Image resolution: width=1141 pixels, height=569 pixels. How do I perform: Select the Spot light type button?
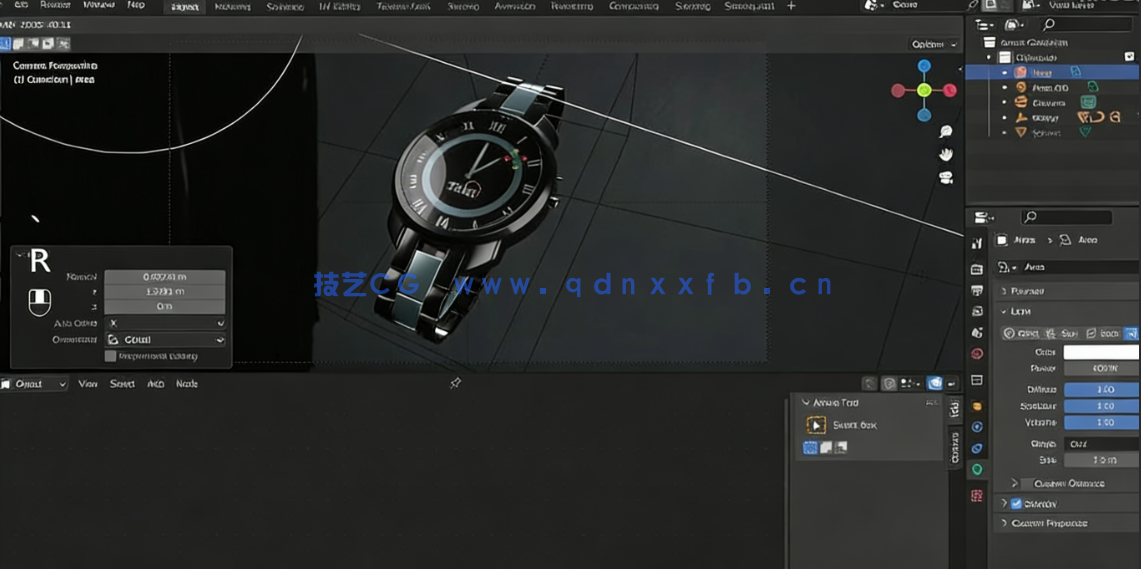[1102, 333]
